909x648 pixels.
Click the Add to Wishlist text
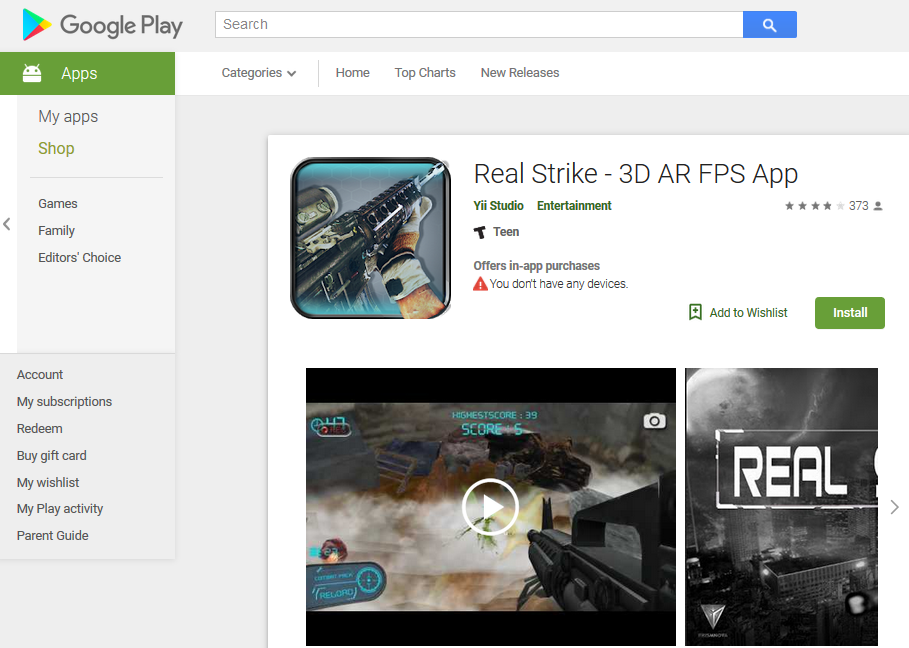748,313
